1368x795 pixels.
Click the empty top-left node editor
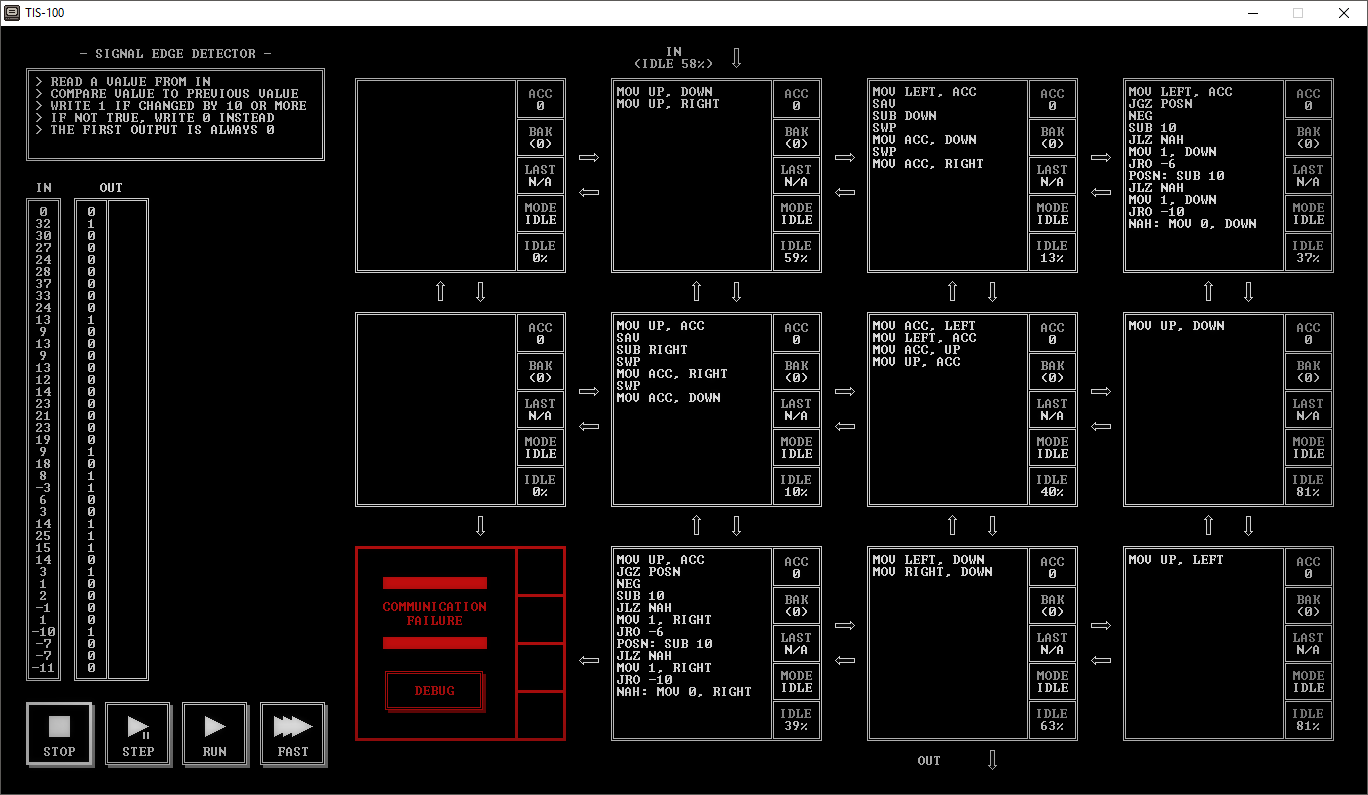tap(436, 176)
